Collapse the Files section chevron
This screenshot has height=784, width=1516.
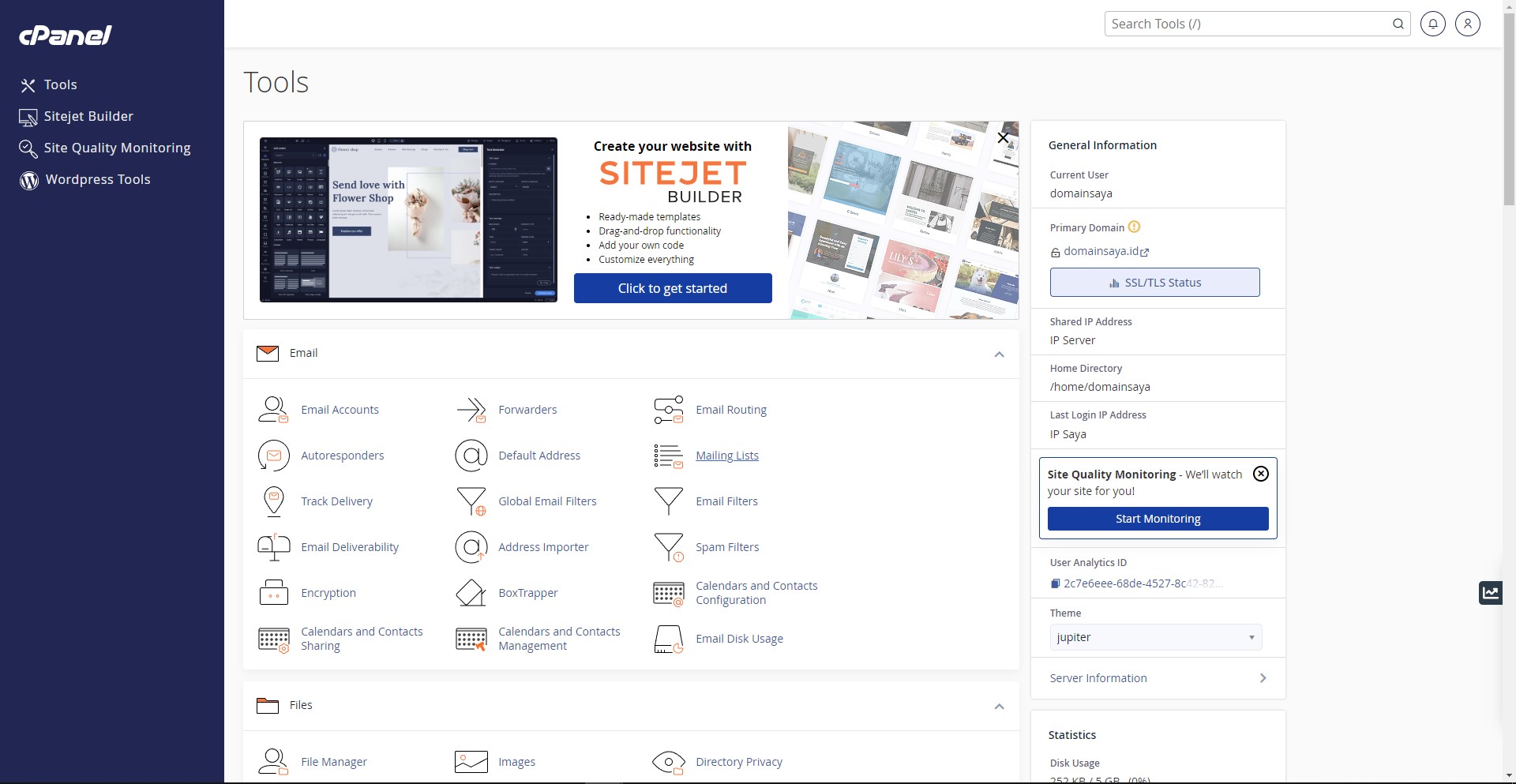click(999, 707)
